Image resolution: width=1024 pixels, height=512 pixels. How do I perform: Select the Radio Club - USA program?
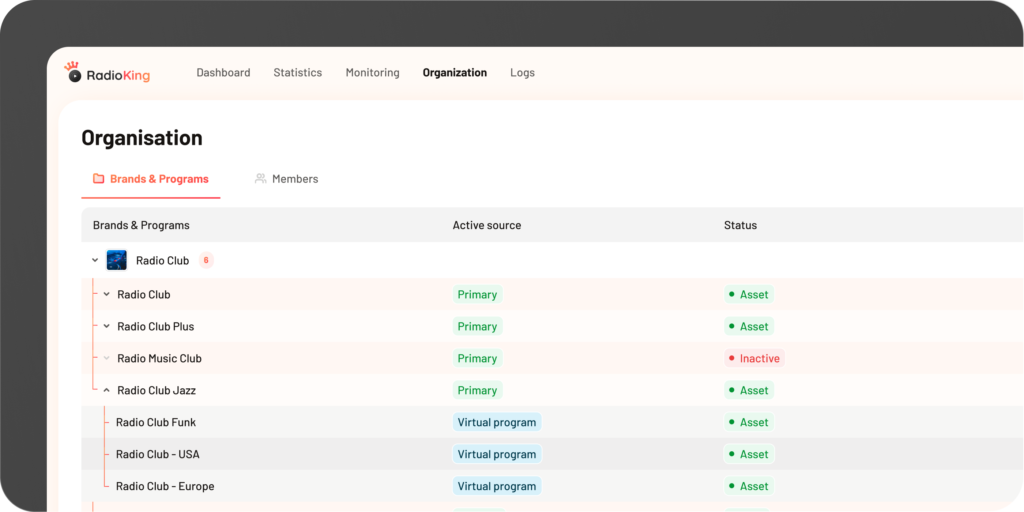(157, 454)
